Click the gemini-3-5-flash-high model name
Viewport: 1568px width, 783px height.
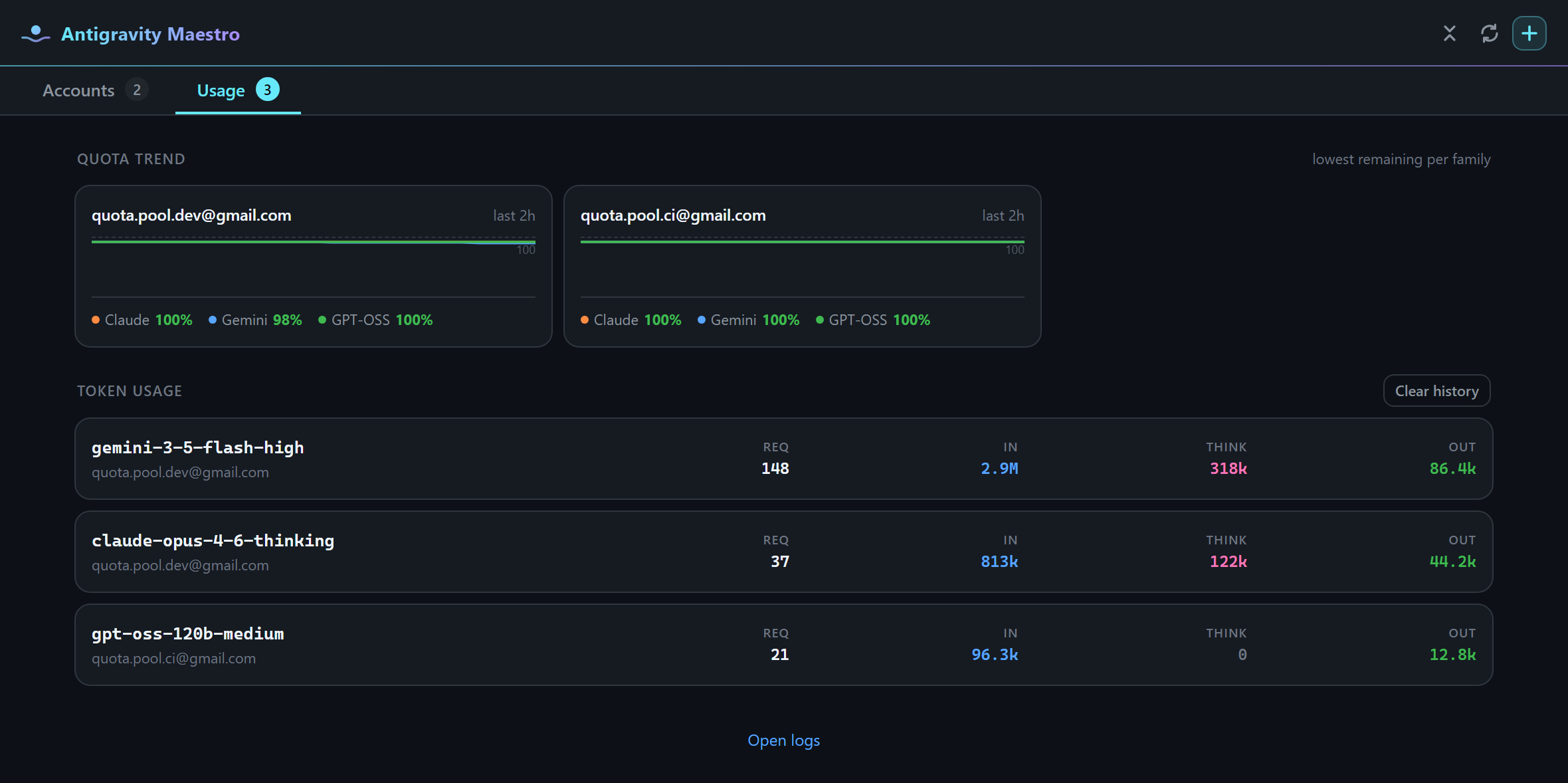coord(198,447)
